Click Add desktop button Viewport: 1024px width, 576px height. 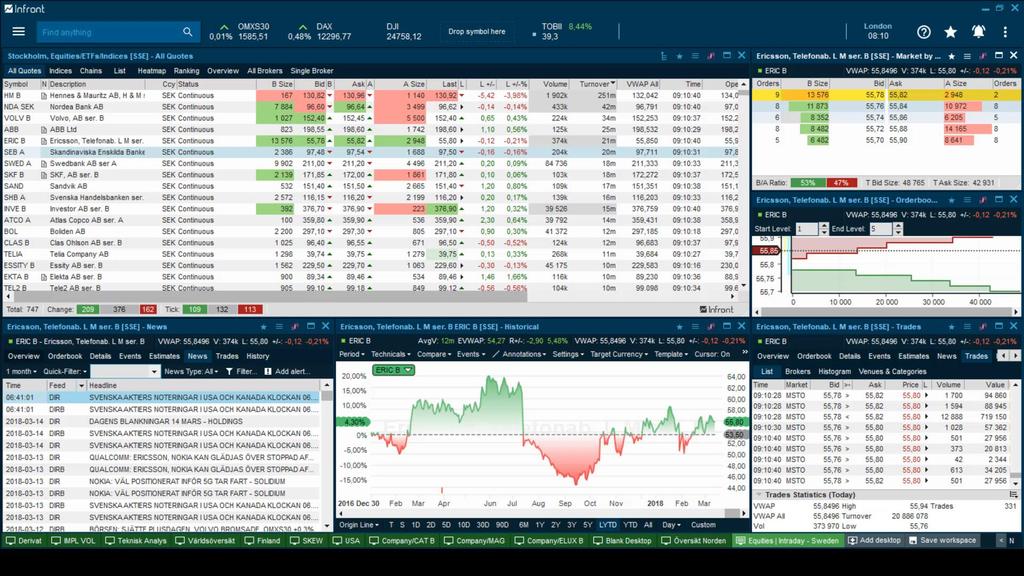pos(873,541)
